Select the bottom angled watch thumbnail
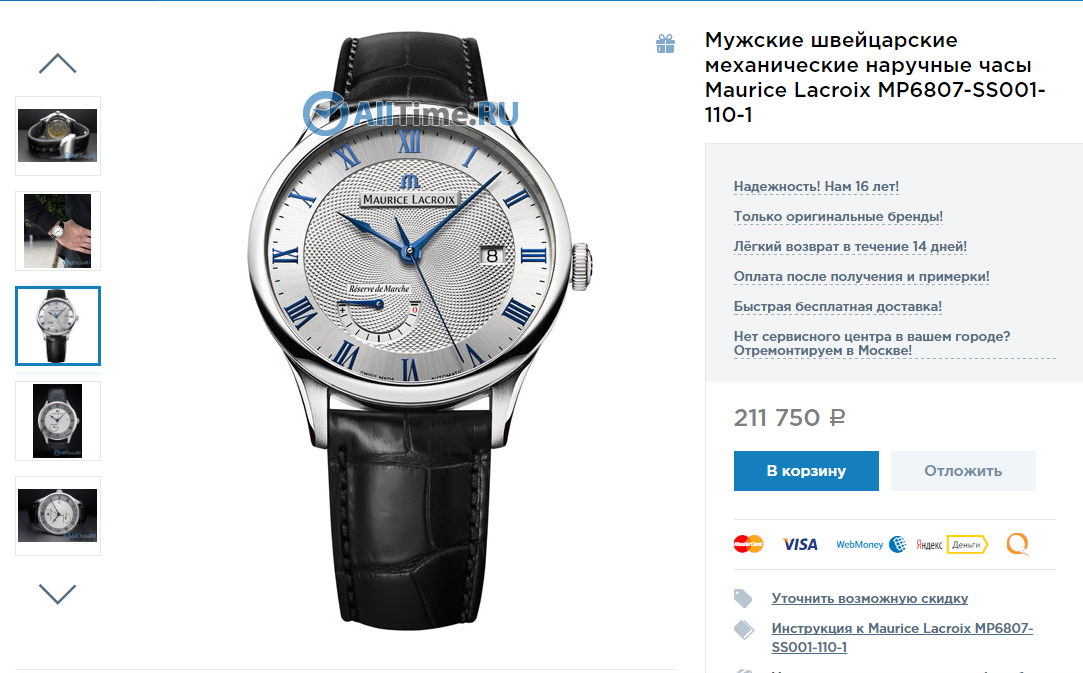1083x673 pixels. 58,515
